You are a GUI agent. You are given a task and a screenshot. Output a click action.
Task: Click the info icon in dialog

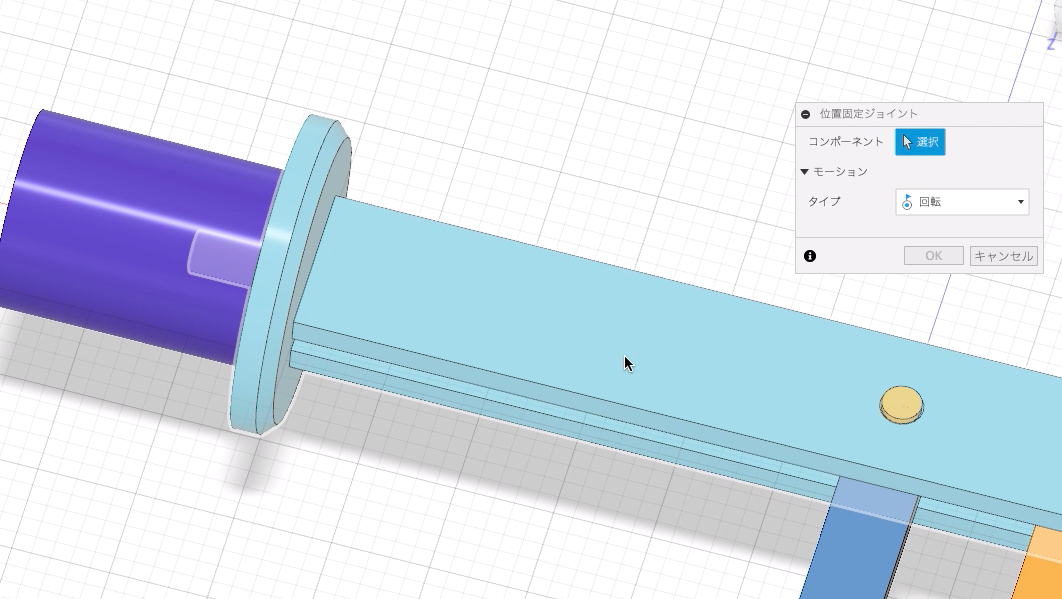click(809, 256)
